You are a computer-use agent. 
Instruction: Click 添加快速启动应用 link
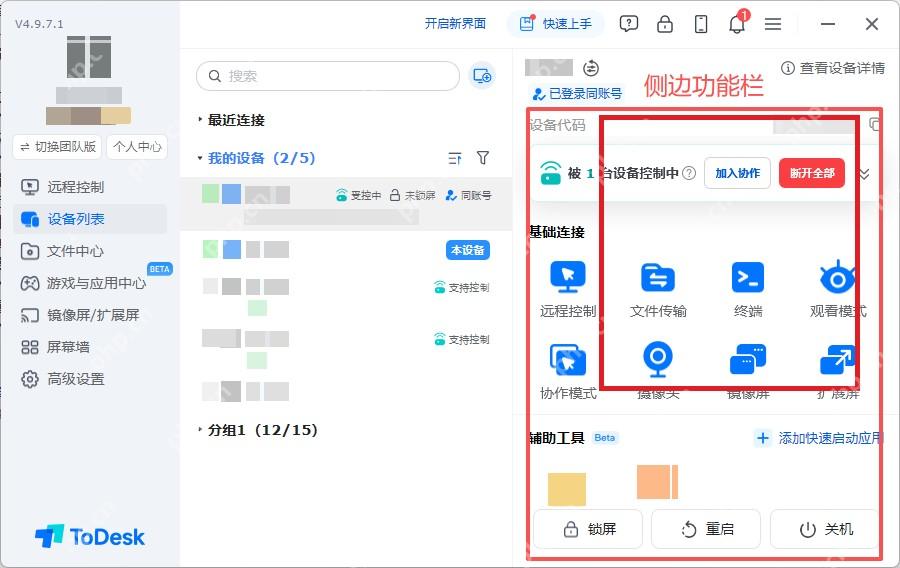click(x=819, y=438)
